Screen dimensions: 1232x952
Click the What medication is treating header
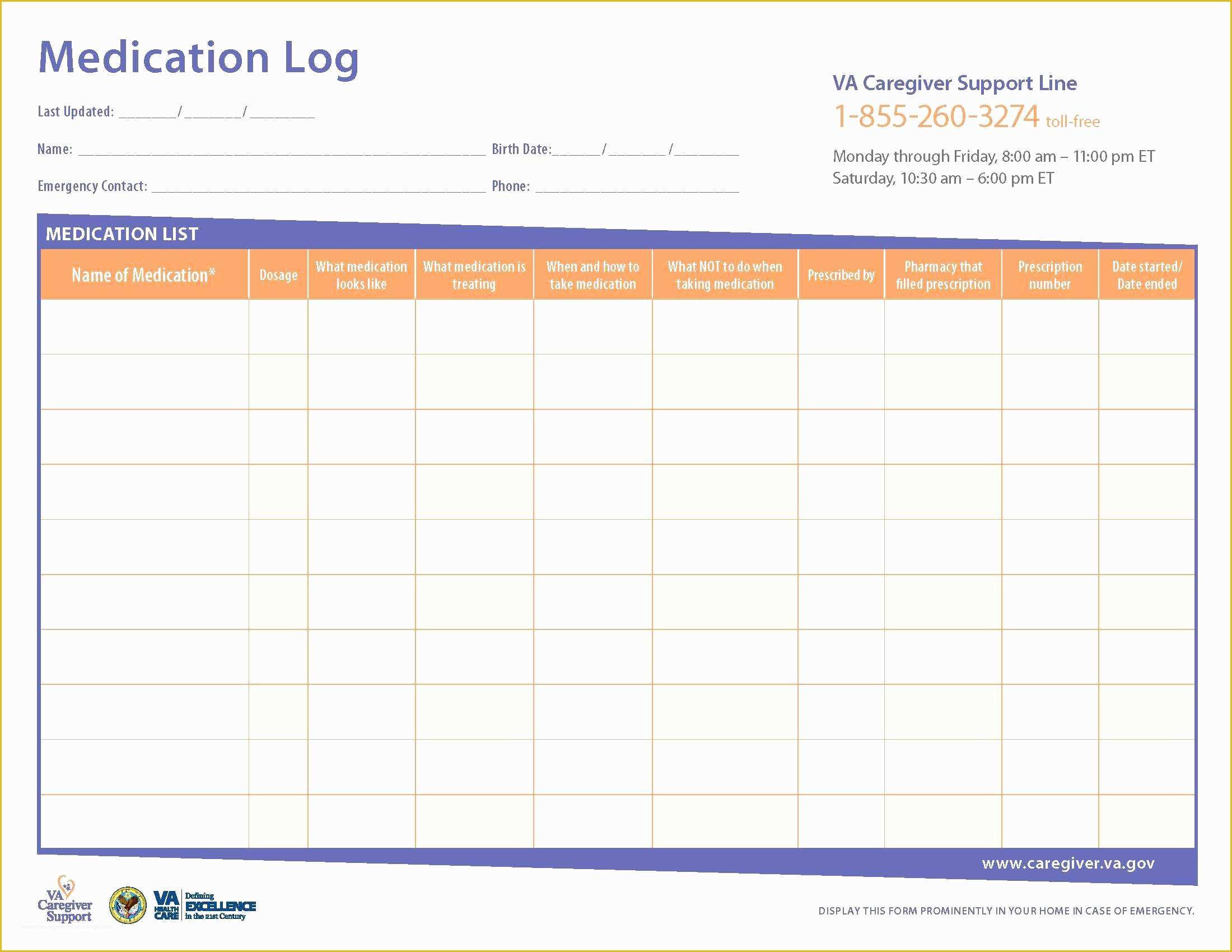[474, 274]
